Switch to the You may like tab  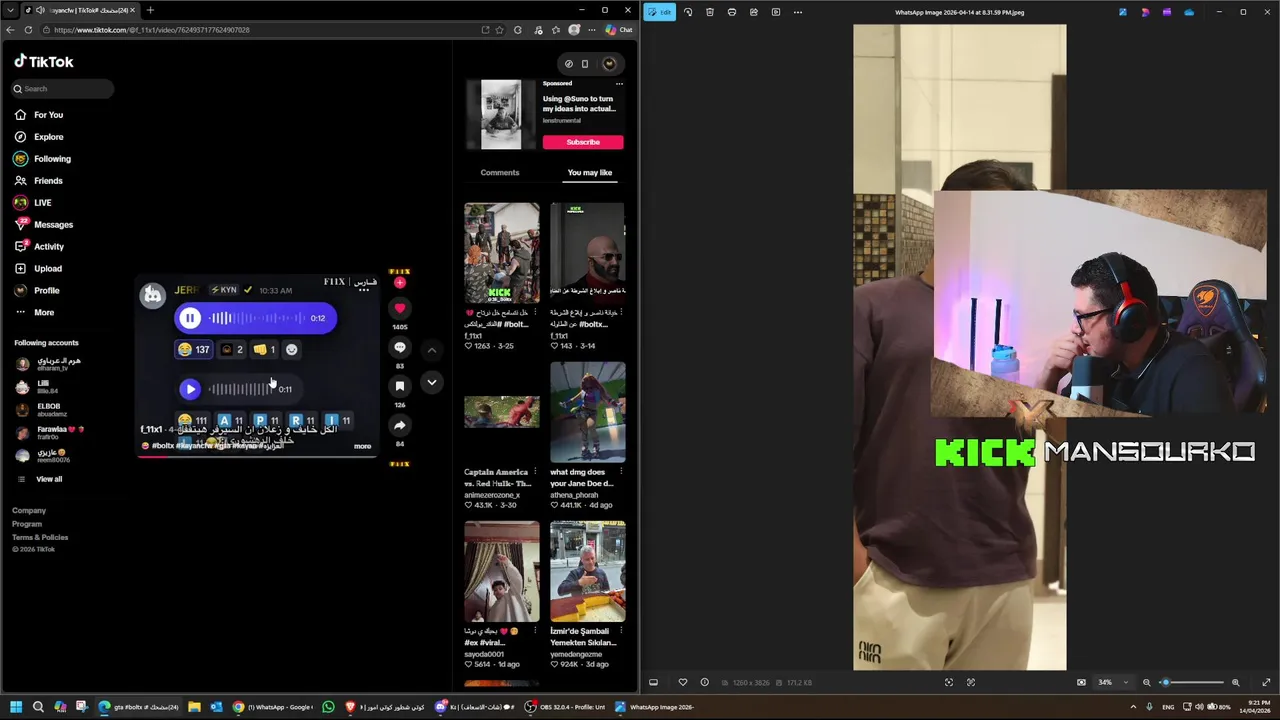point(590,173)
